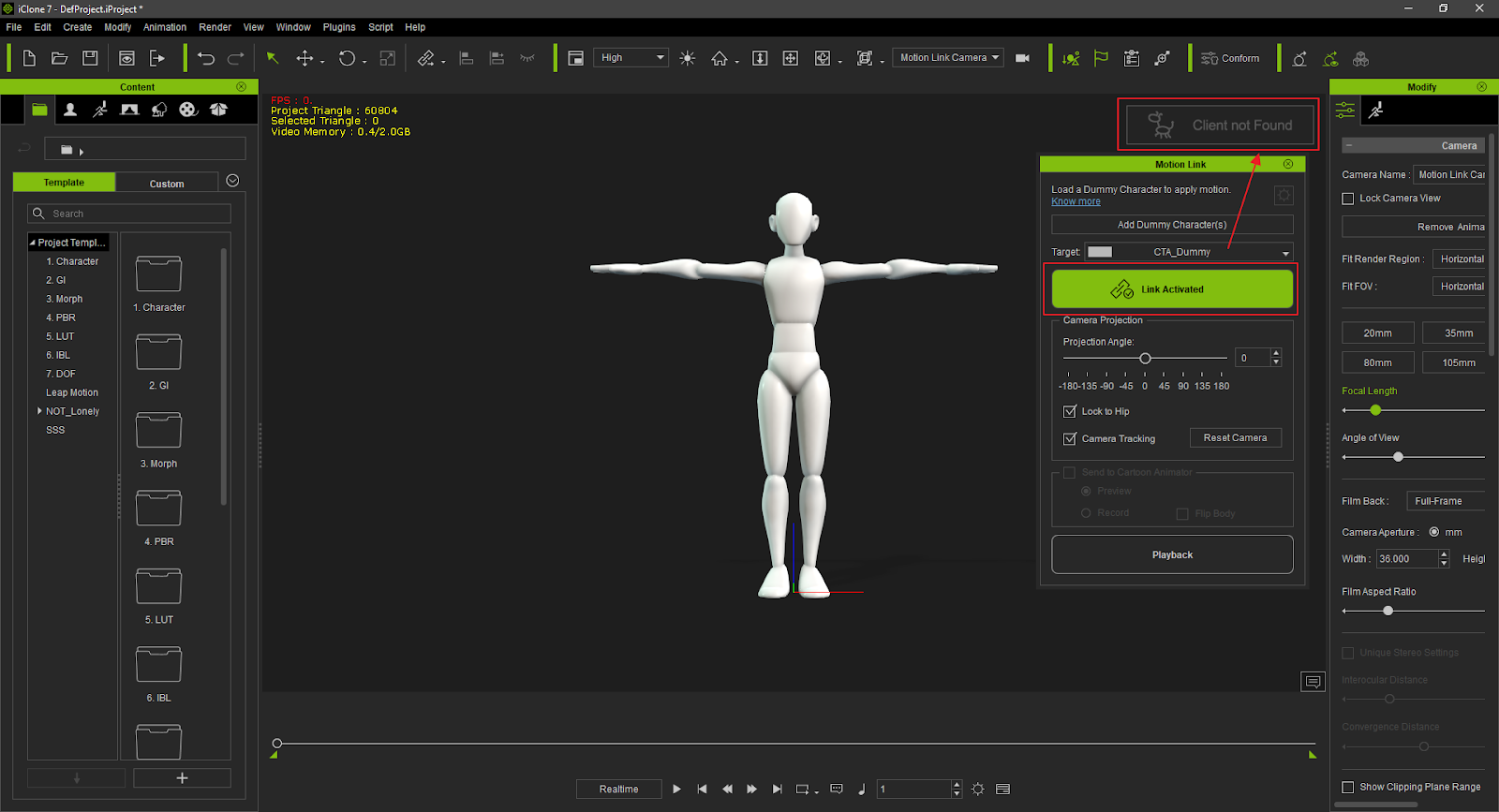Click the Playback button
Viewport: 1499px width, 812px height.
click(x=1172, y=555)
